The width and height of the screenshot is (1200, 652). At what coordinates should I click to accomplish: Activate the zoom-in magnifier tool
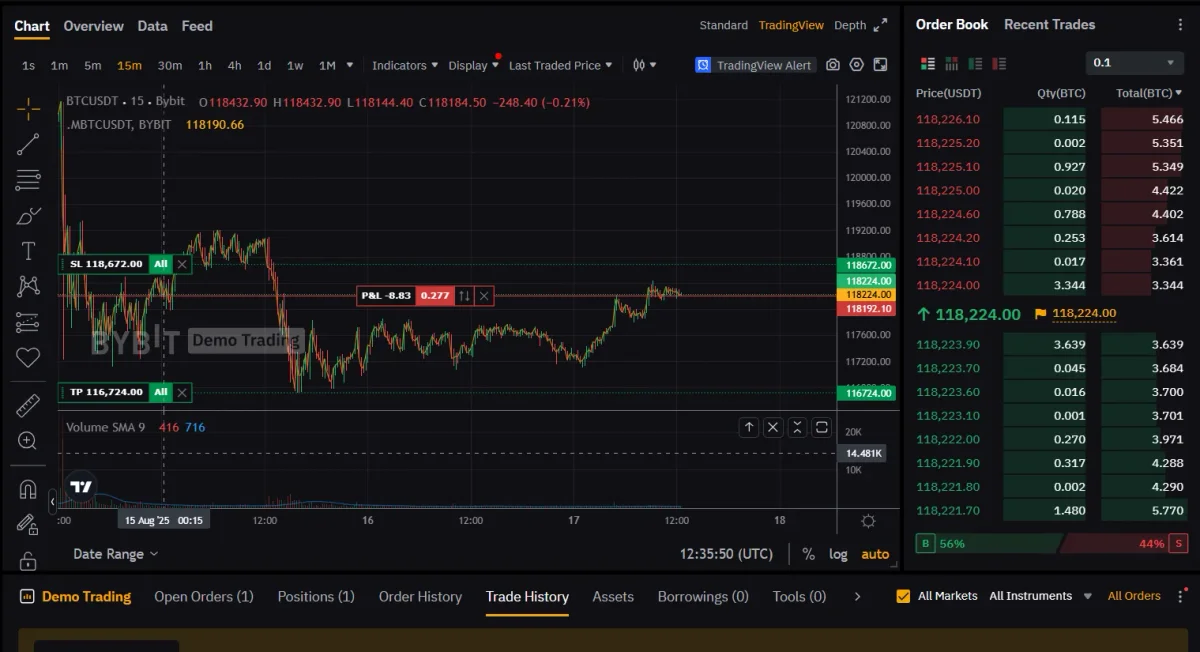pyautogui.click(x=28, y=441)
